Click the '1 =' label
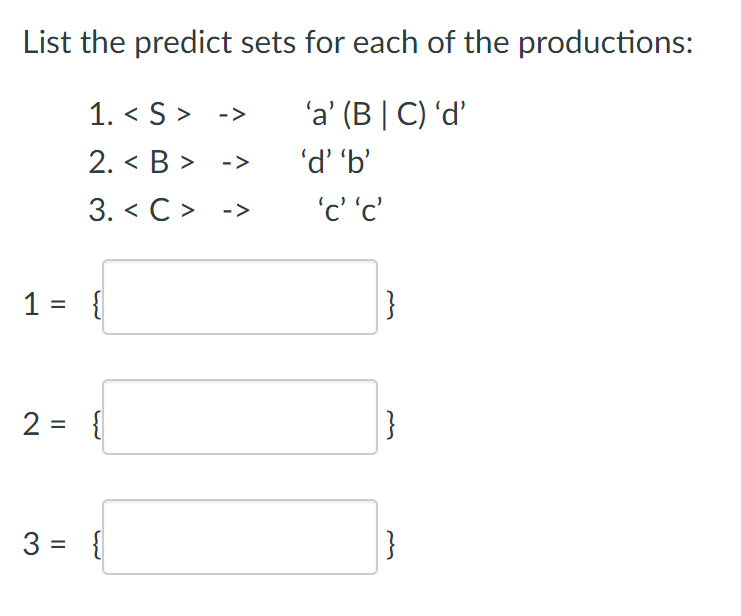Viewport: 741px width, 616px height. click(x=44, y=304)
